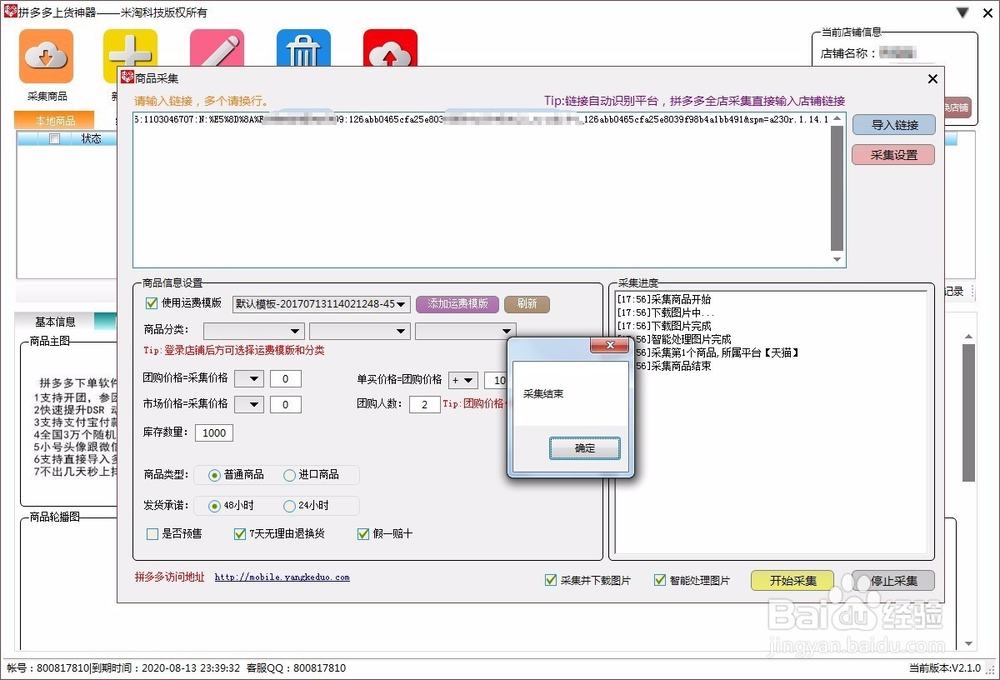The height and width of the screenshot is (680, 1000).
Task: Click the red cloud upload icon
Action: click(x=390, y=47)
